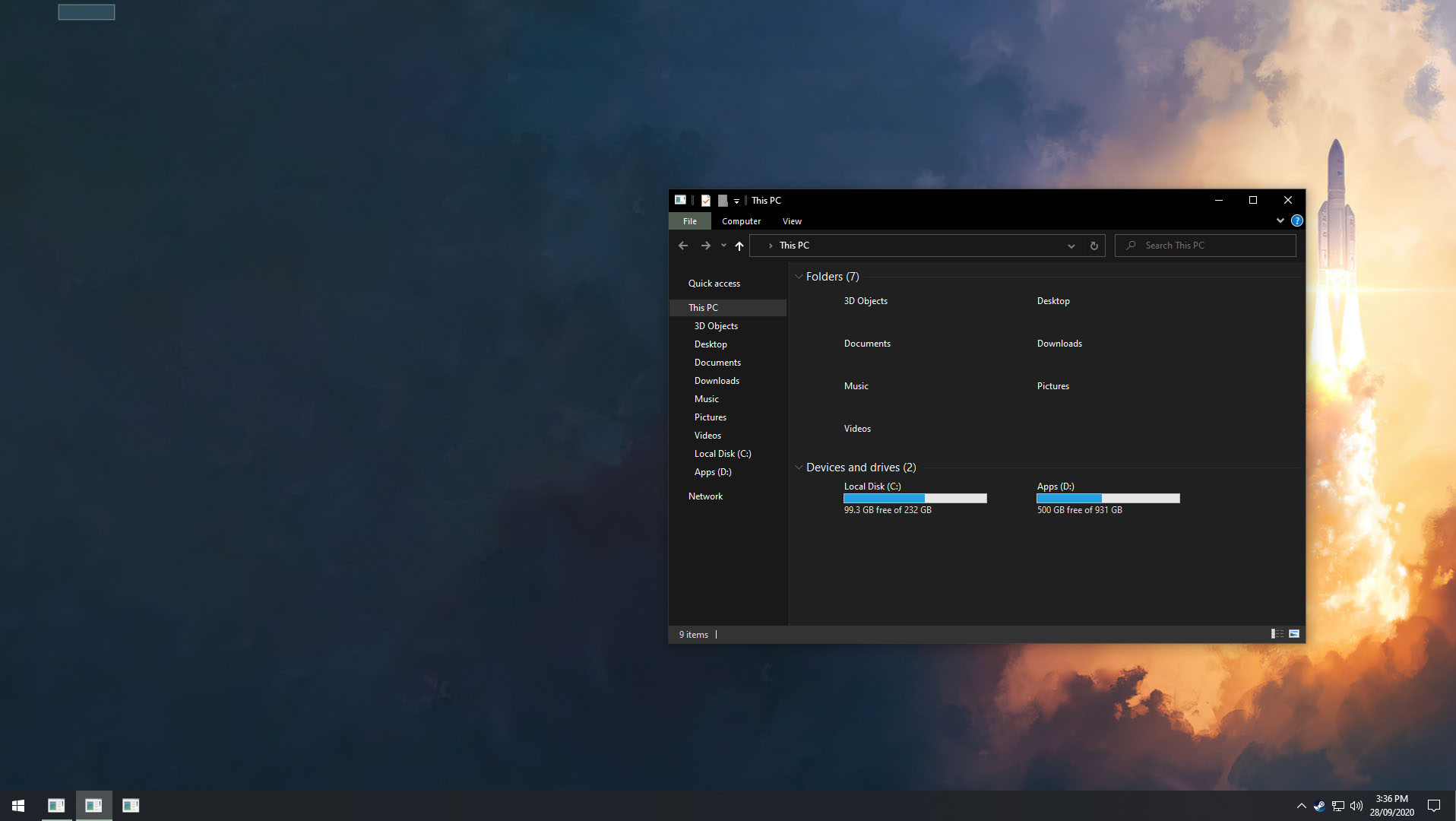The width and height of the screenshot is (1456, 821).
Task: Select Documents folder in main pane
Action: (867, 344)
